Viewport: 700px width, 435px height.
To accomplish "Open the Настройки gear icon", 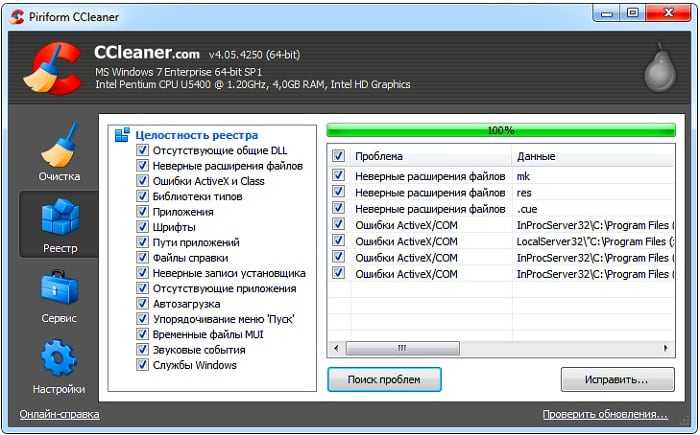I will [59, 357].
